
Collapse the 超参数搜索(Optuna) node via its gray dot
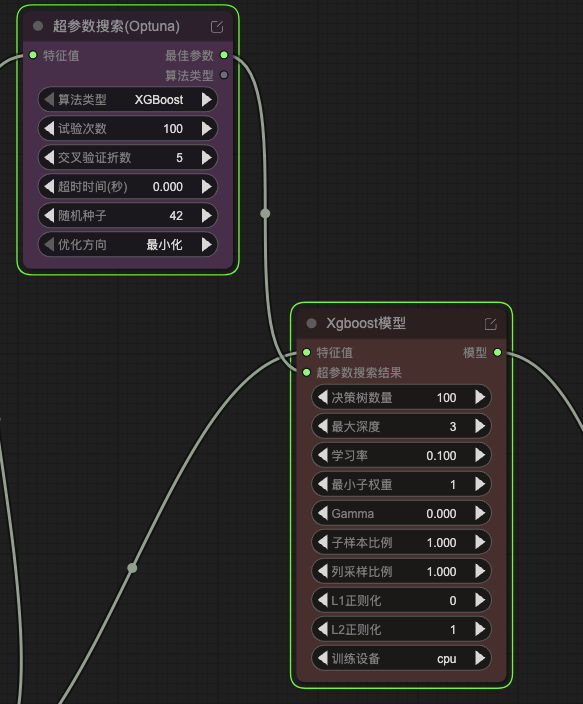38,26
